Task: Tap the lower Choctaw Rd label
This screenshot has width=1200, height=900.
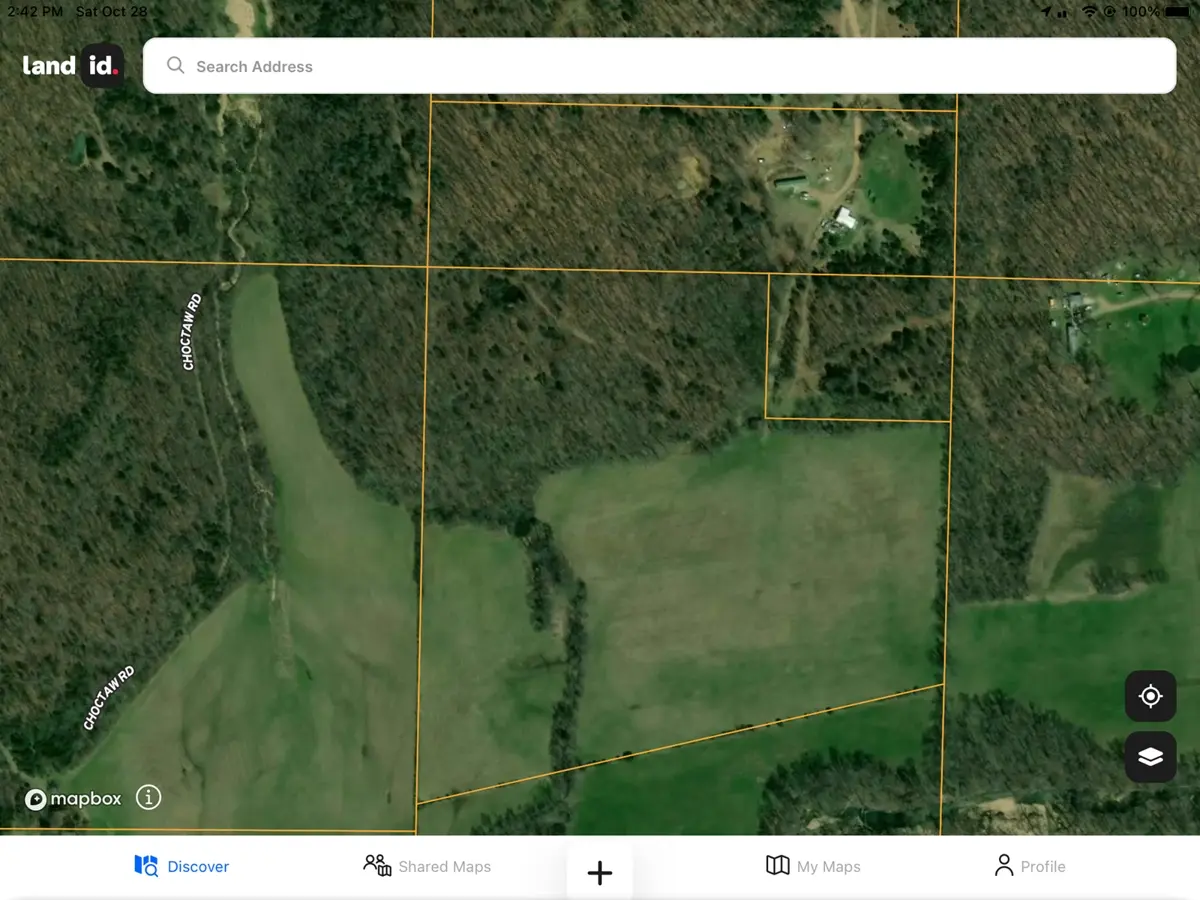Action: (x=108, y=698)
